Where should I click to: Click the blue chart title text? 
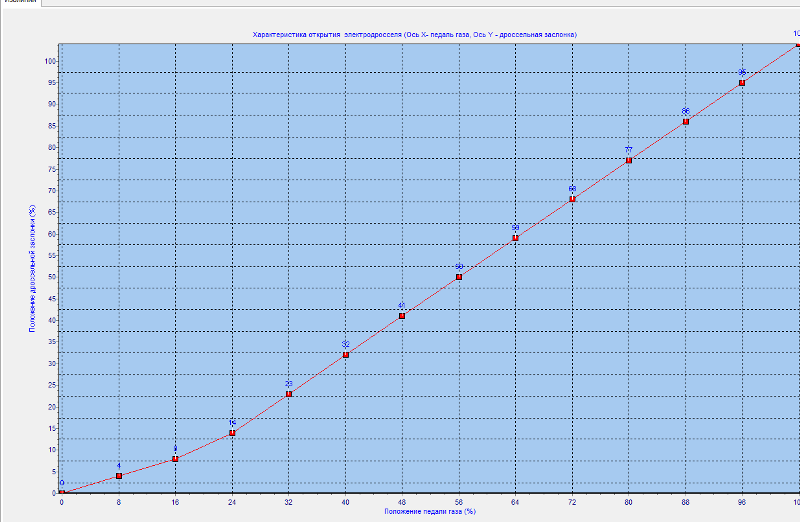pyautogui.click(x=414, y=35)
